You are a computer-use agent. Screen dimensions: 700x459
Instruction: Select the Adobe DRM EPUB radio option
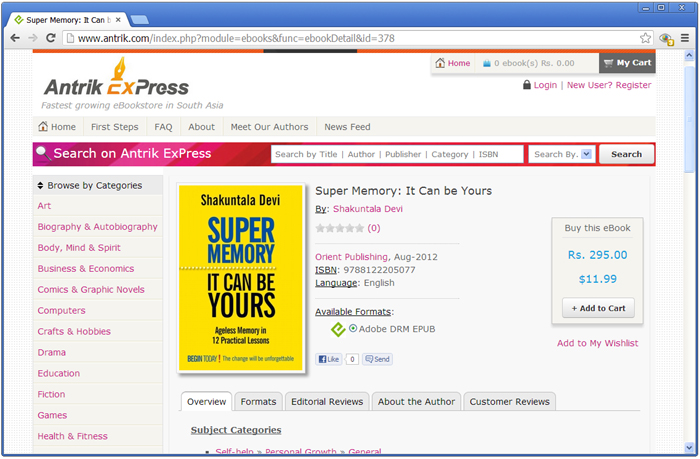click(353, 328)
